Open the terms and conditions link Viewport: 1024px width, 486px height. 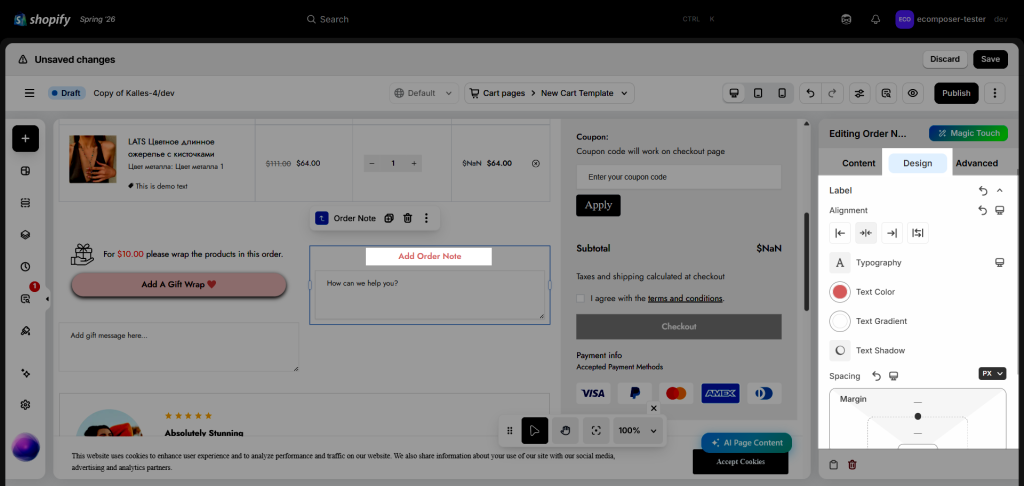tap(685, 299)
